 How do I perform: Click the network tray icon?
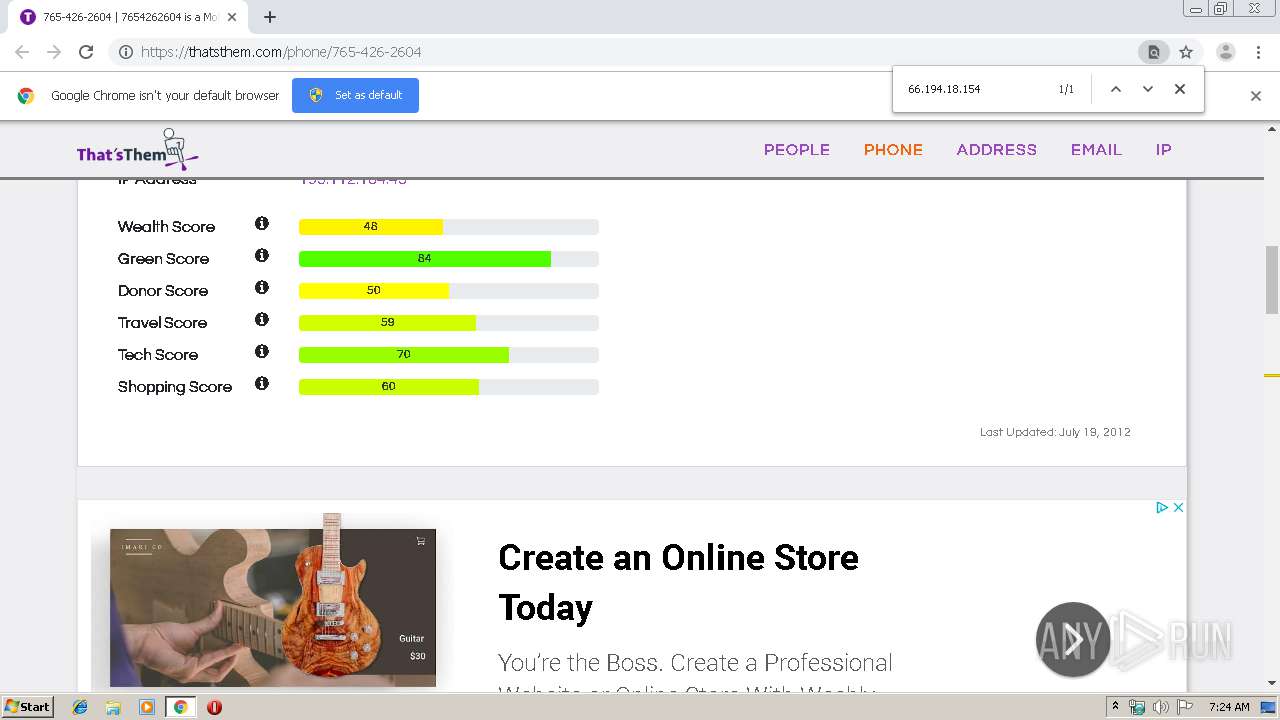click(1137, 707)
